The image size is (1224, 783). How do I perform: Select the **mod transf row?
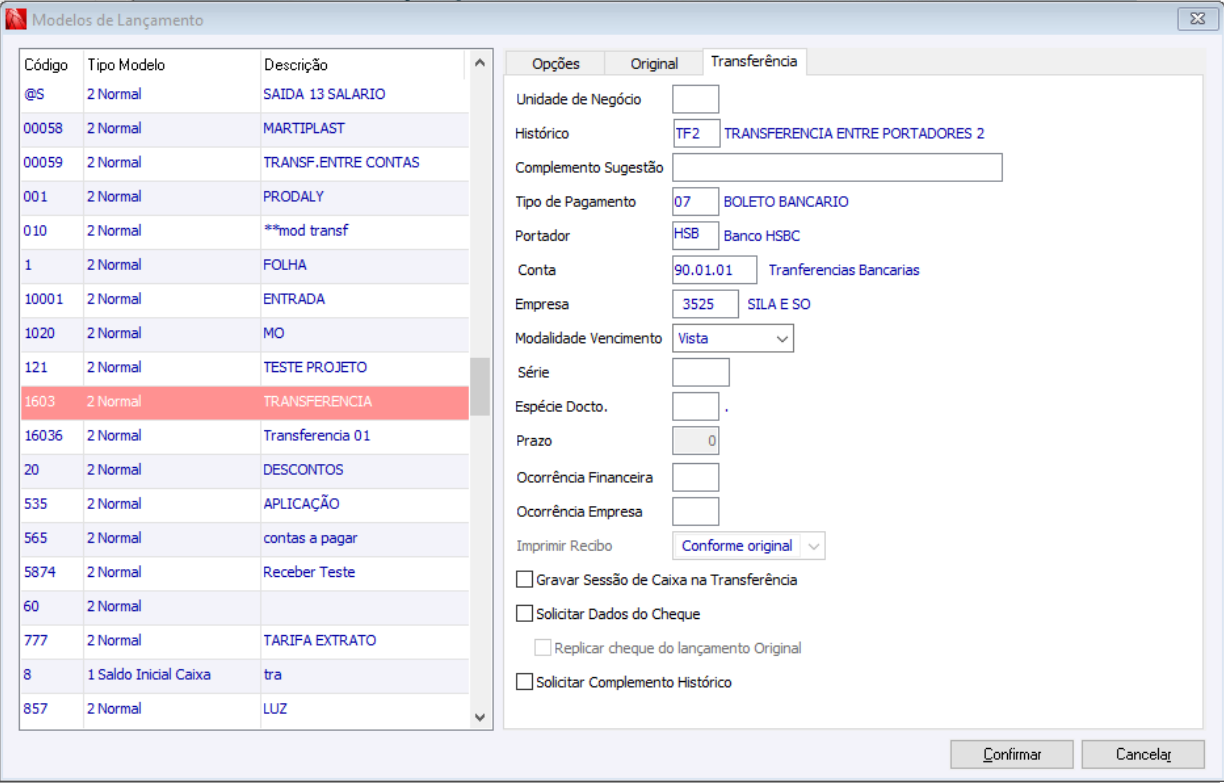point(245,230)
